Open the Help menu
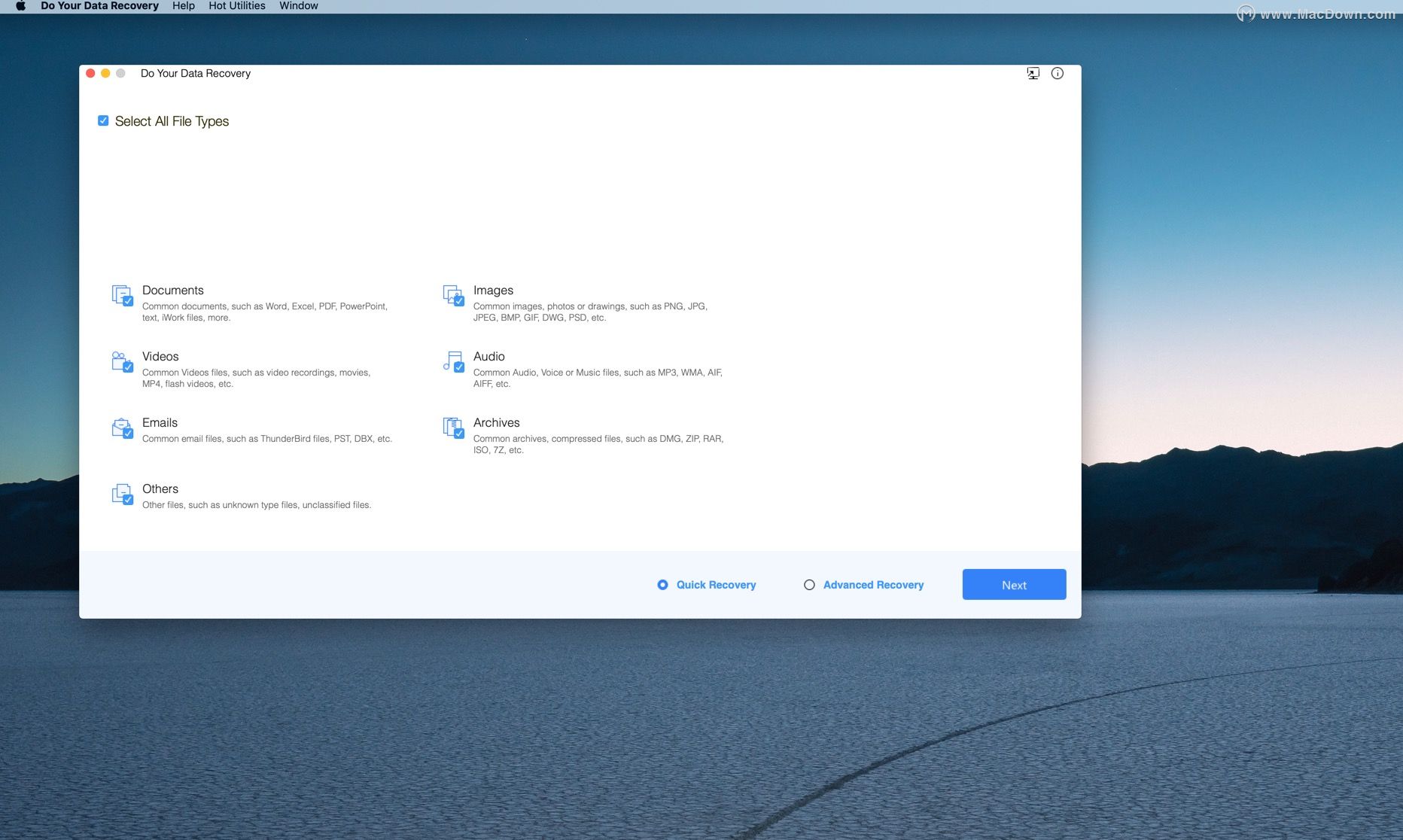Image resolution: width=1403 pixels, height=840 pixels. [x=184, y=6]
